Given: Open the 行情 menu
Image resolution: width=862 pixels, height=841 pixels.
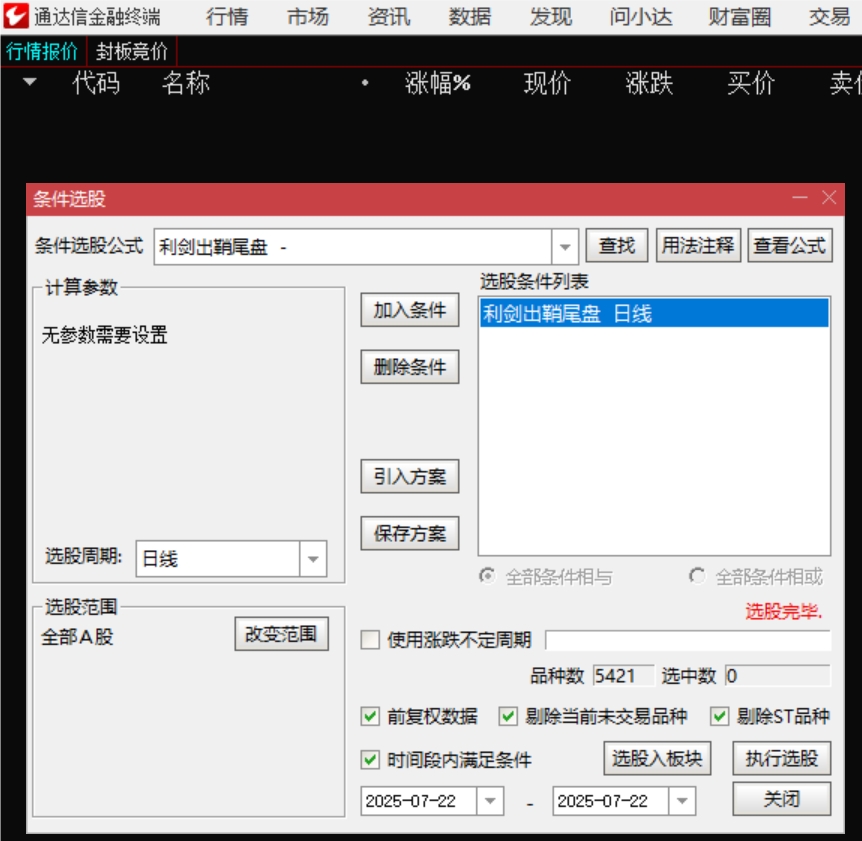Looking at the screenshot, I should (x=227, y=16).
